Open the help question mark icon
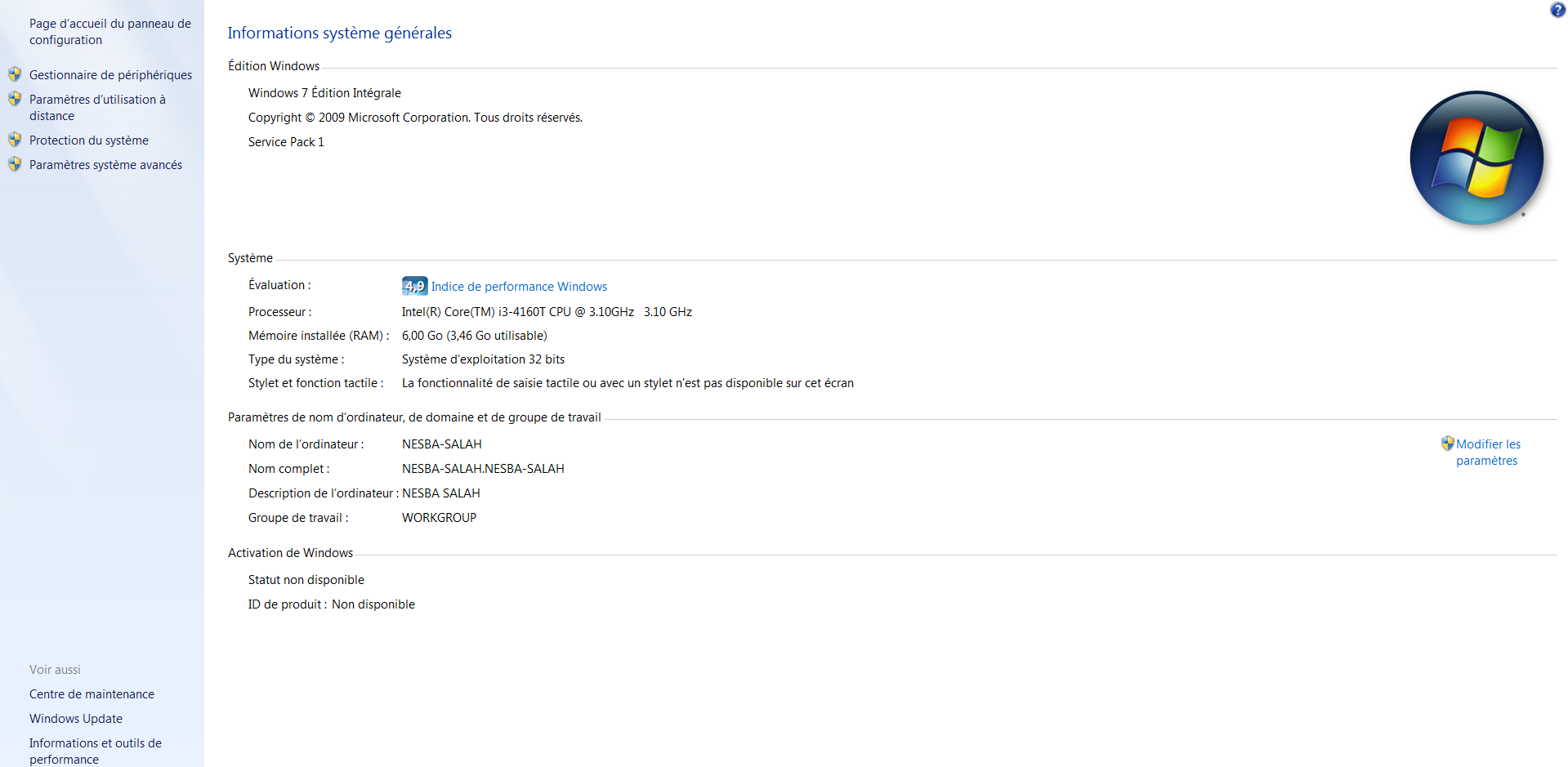This screenshot has height=767, width=1568. tap(1557, 10)
